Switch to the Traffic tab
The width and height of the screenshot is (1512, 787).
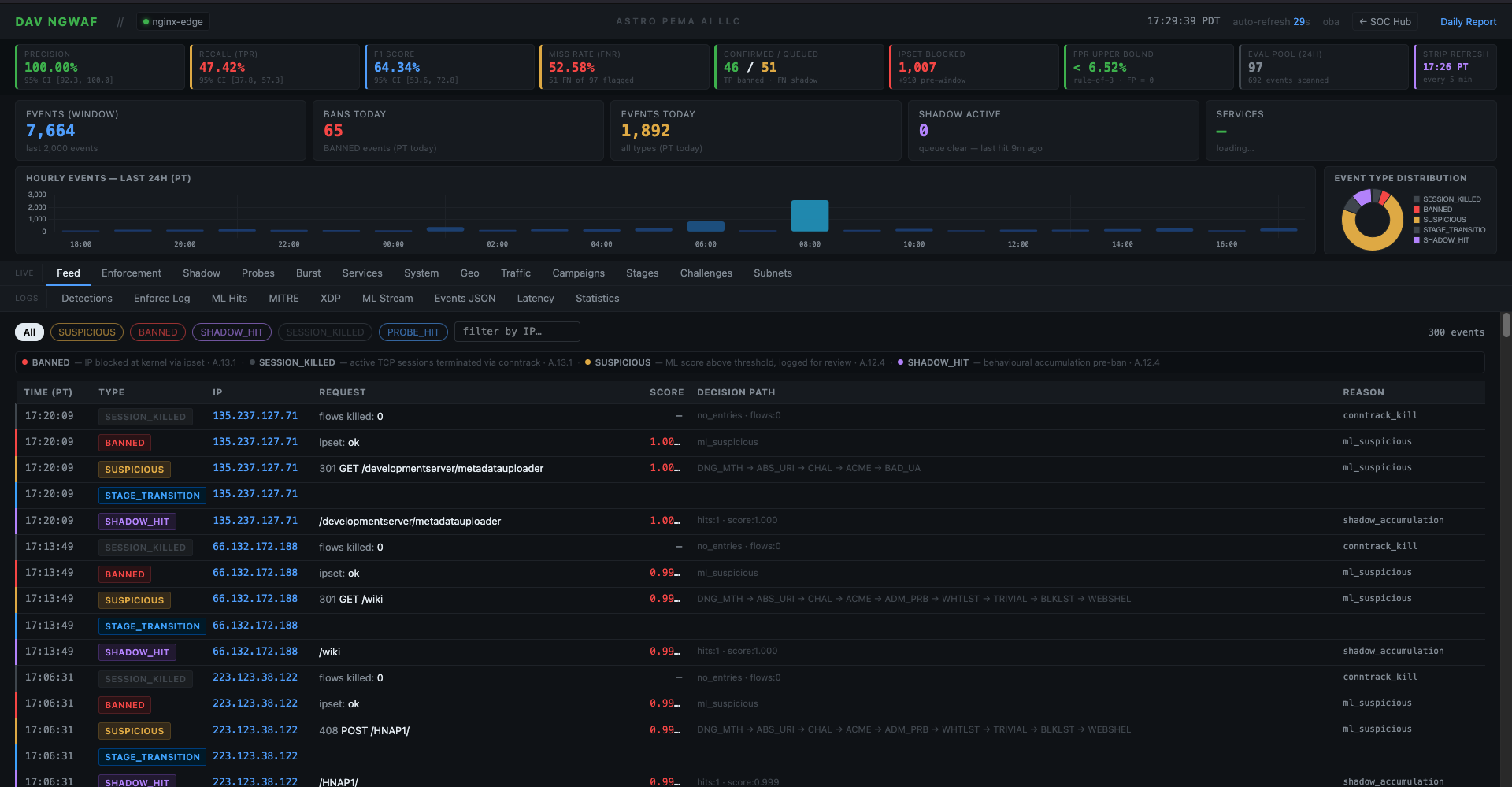pos(516,273)
